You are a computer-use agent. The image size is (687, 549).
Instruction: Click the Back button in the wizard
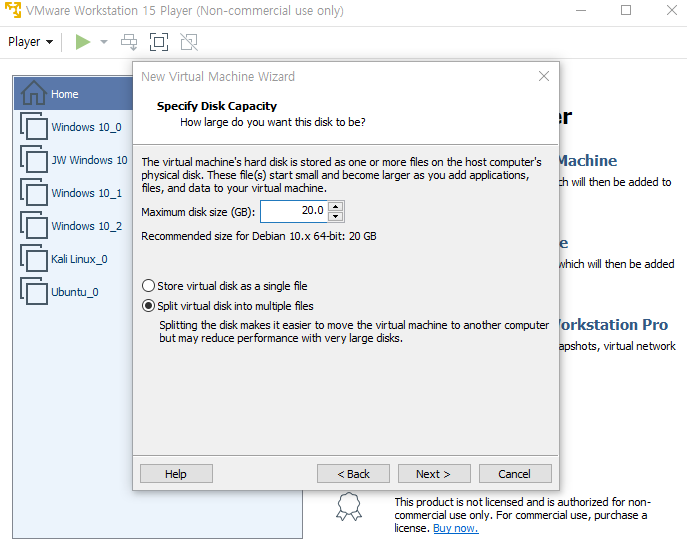(353, 474)
